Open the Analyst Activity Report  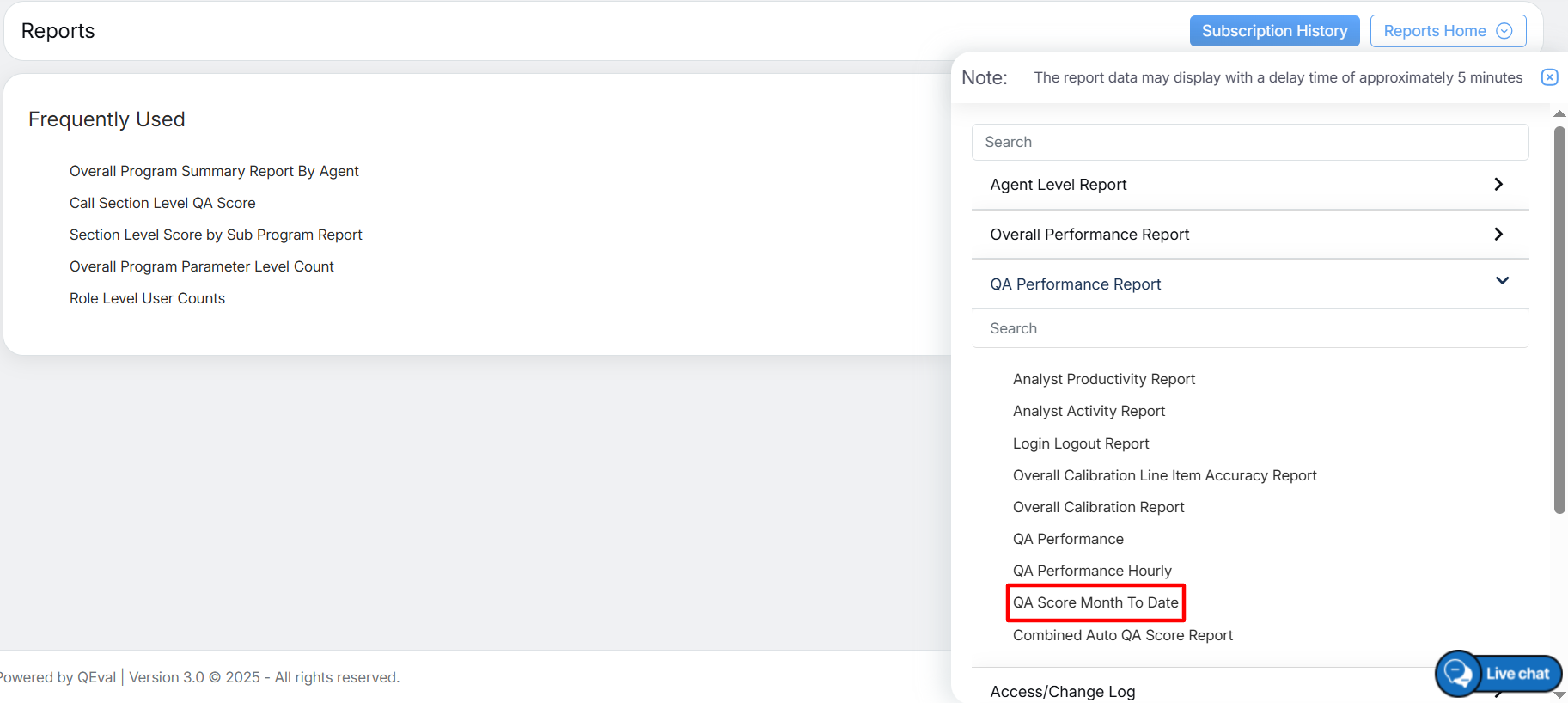(1089, 411)
